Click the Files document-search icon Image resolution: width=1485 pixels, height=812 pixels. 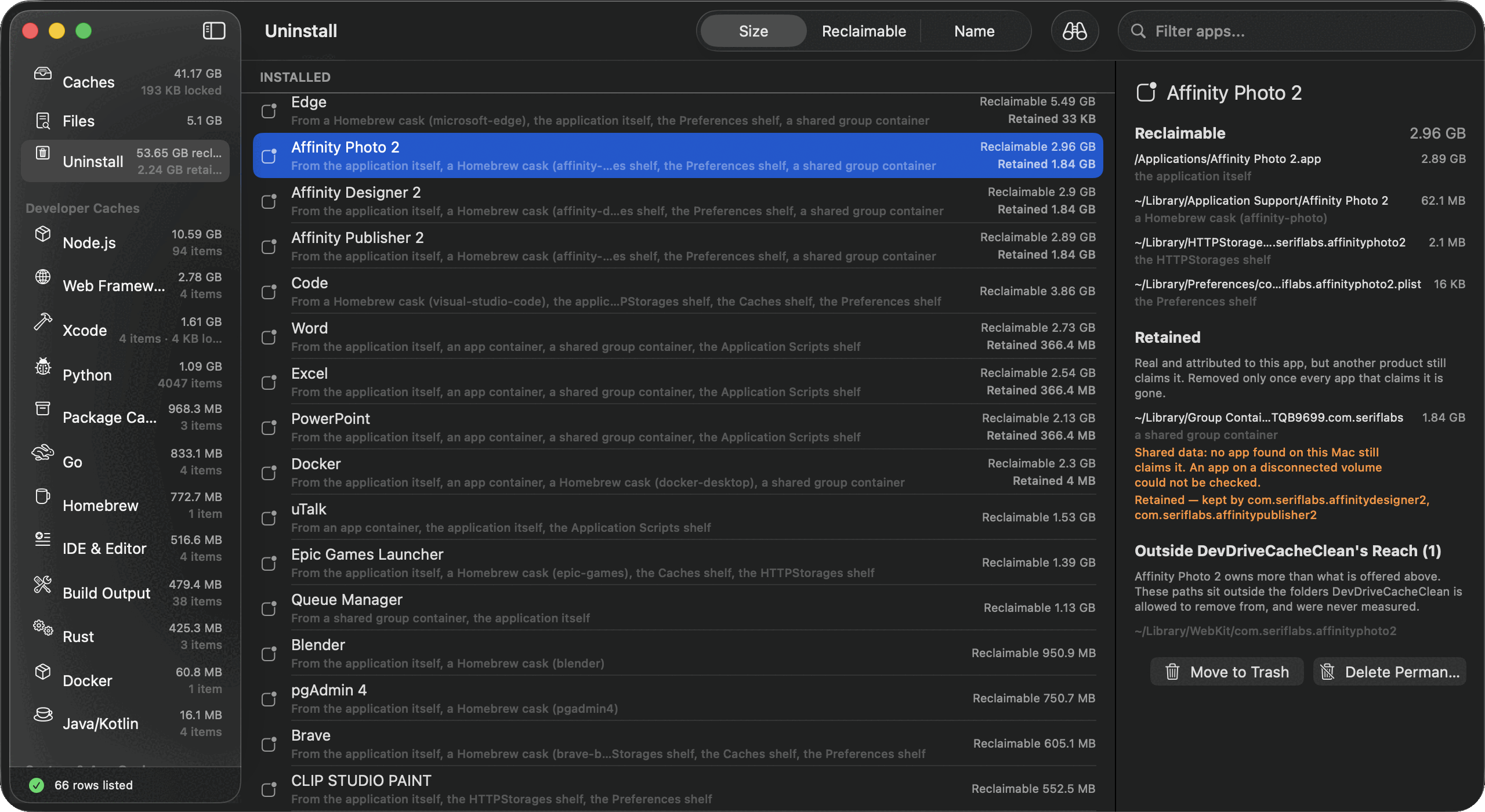[x=43, y=121]
